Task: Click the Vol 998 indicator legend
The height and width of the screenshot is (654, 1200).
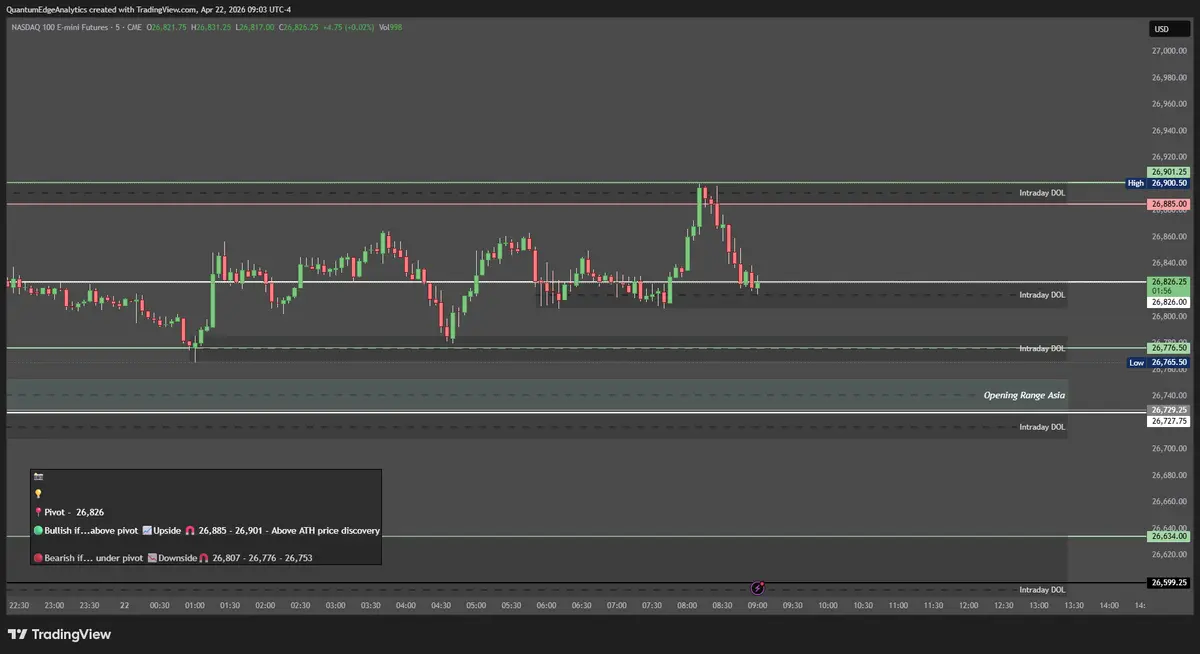Action: (391, 27)
